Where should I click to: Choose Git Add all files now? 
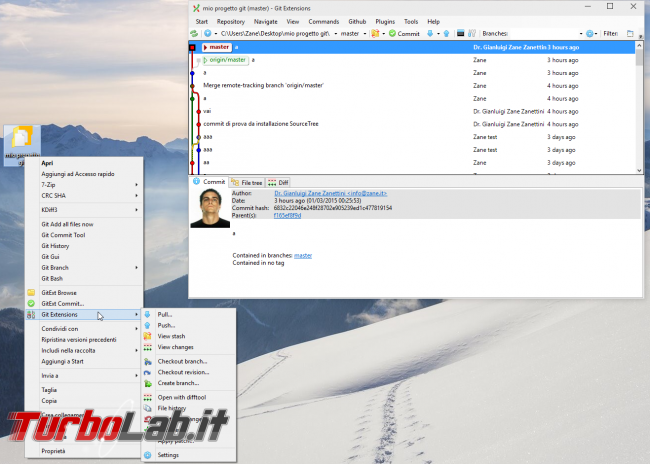coord(84,224)
